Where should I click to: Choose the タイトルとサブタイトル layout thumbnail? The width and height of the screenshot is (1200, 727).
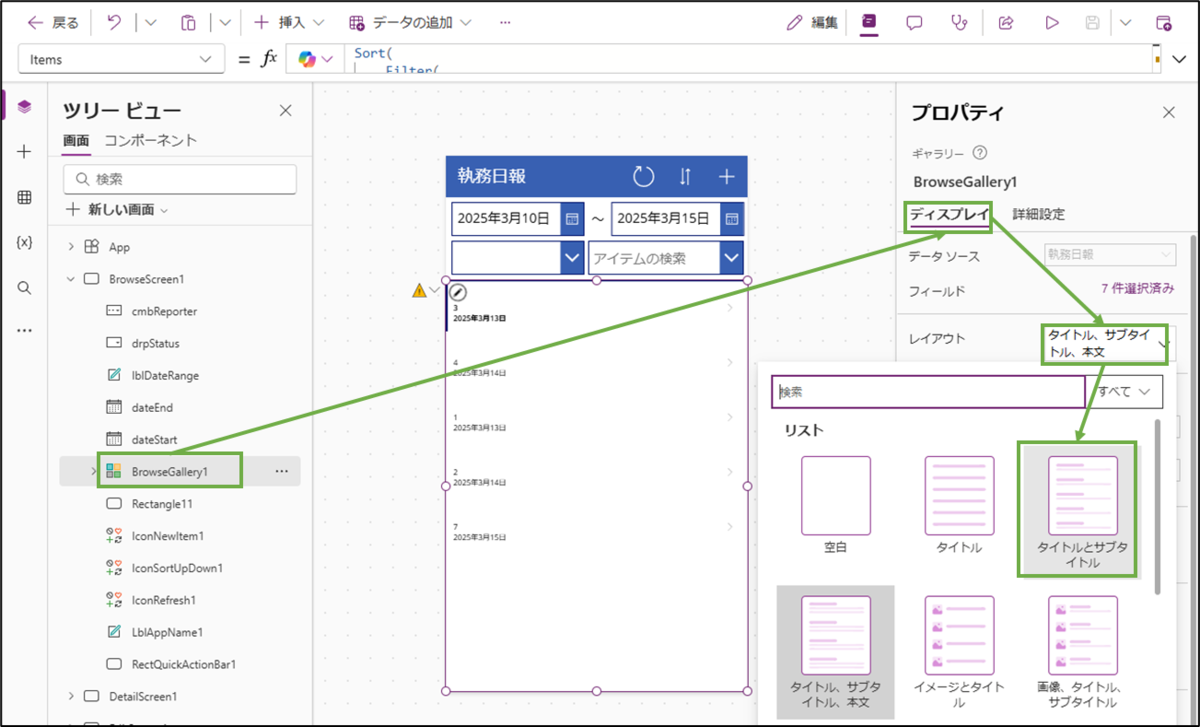pyautogui.click(x=1082, y=510)
